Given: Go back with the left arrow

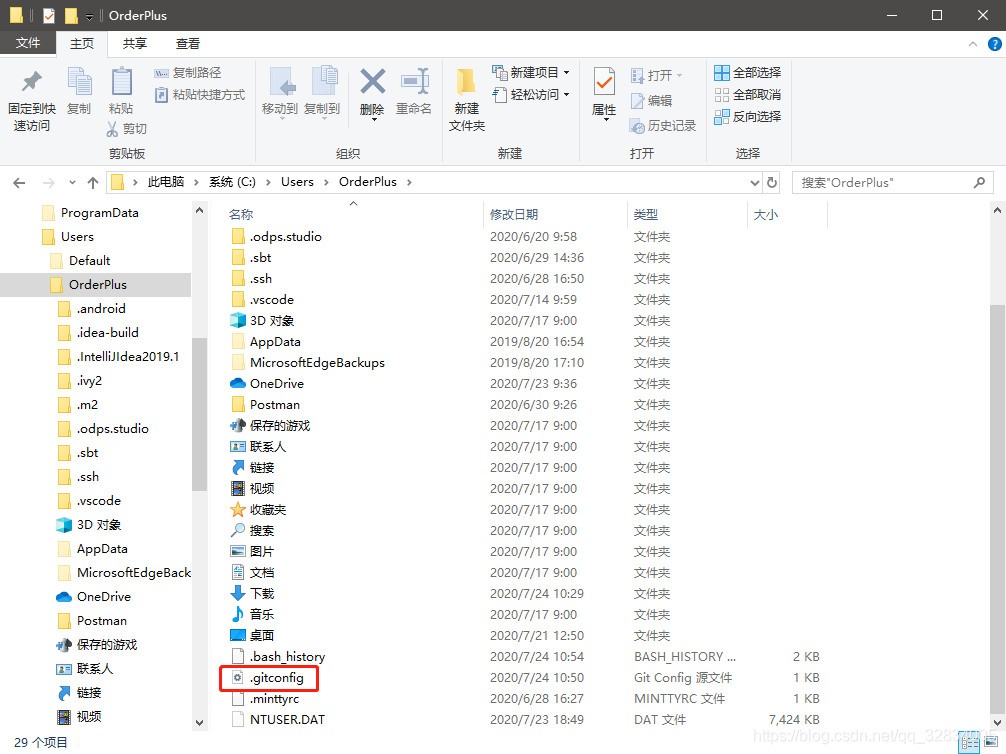Looking at the screenshot, I should 19,183.
